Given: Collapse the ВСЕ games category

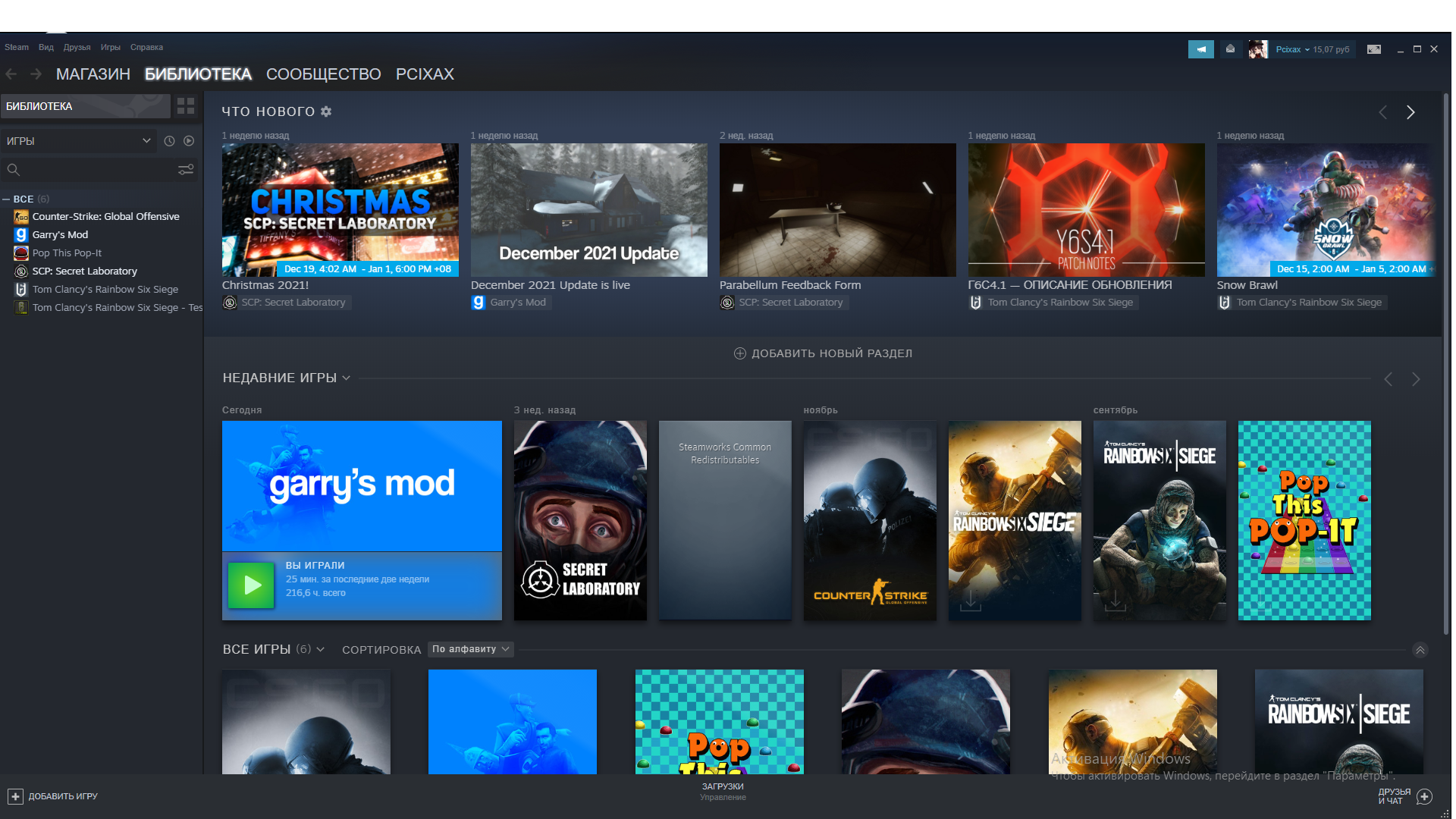Looking at the screenshot, I should [6, 199].
